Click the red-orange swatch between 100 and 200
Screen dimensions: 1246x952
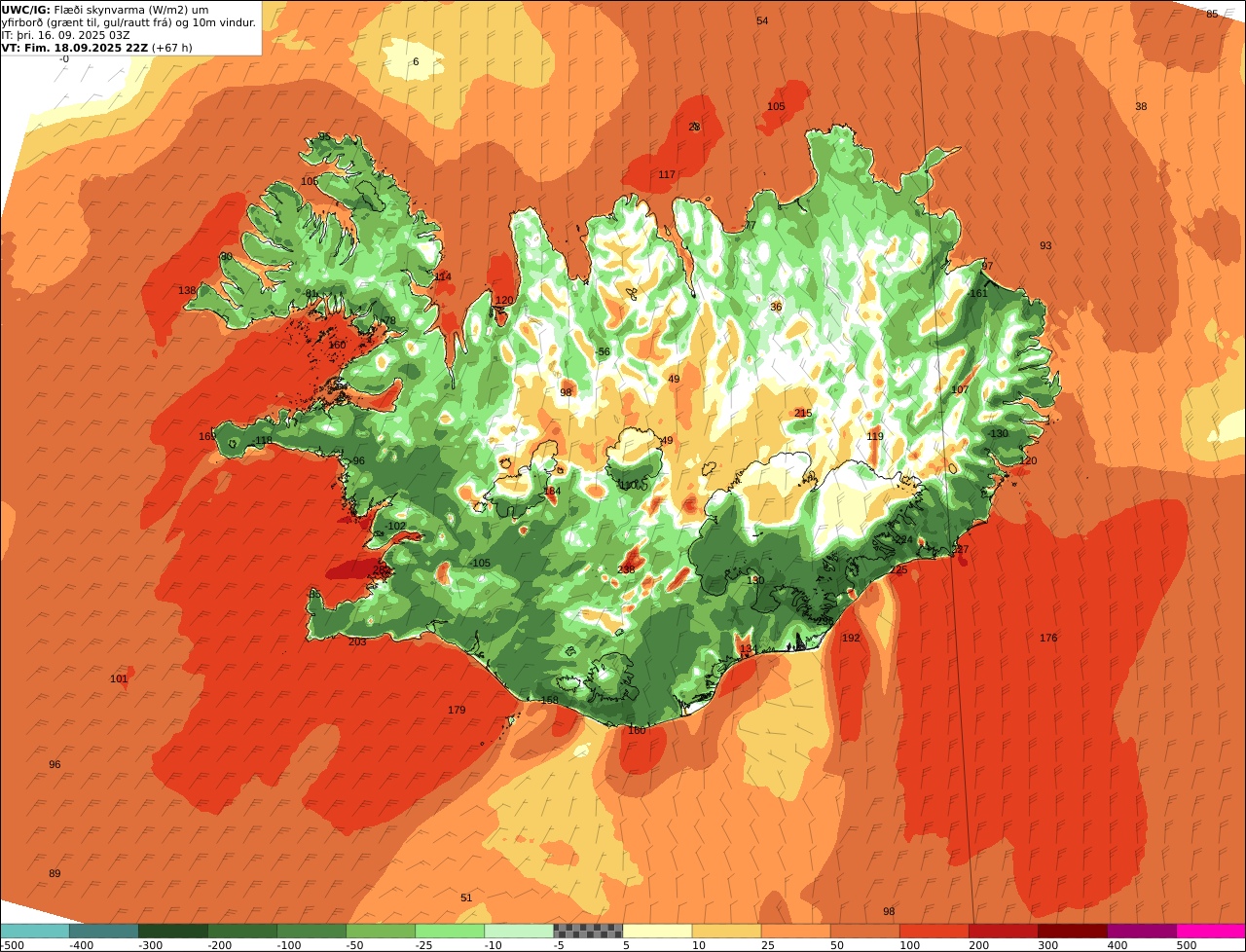click(933, 931)
